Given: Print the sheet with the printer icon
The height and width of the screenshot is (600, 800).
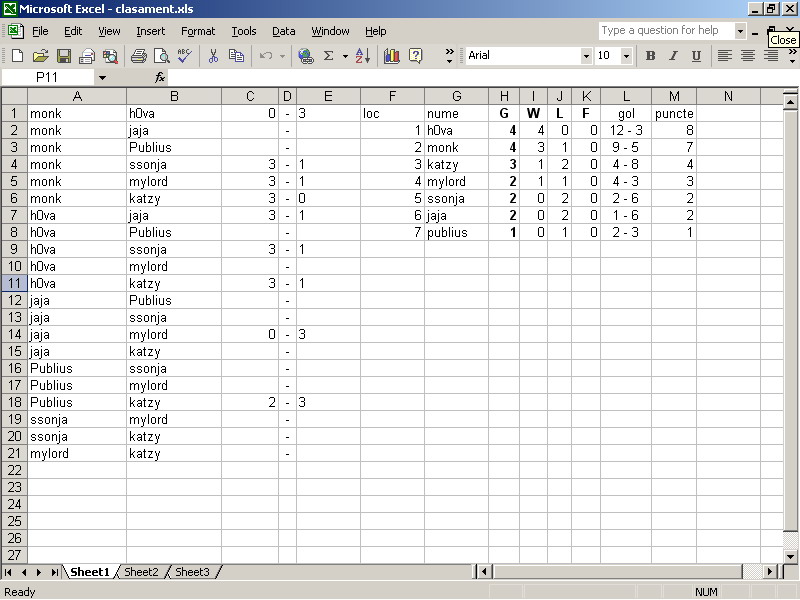Looking at the screenshot, I should 138,56.
